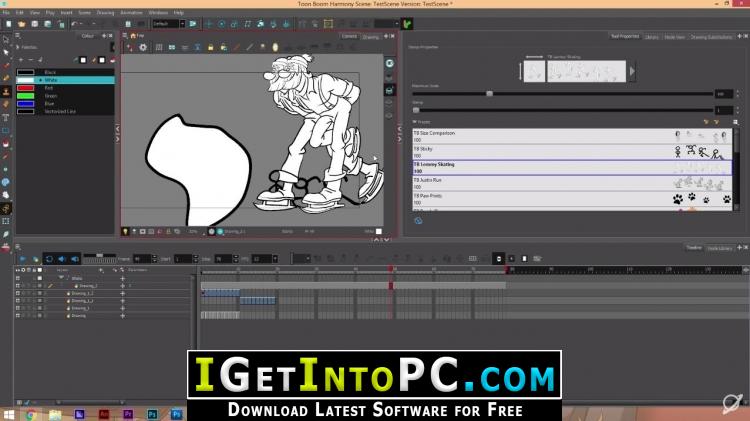Toggle the enable box on bottom Drawing layer
Viewport: 750px width, 421px height.
18,316
